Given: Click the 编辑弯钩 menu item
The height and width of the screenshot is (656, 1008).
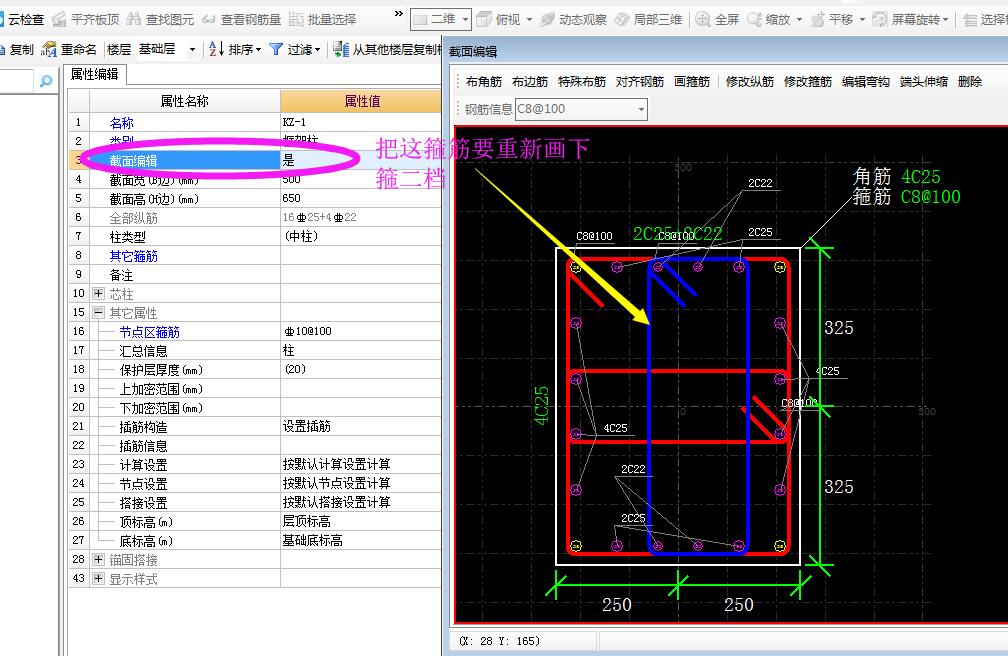Looking at the screenshot, I should (865, 82).
